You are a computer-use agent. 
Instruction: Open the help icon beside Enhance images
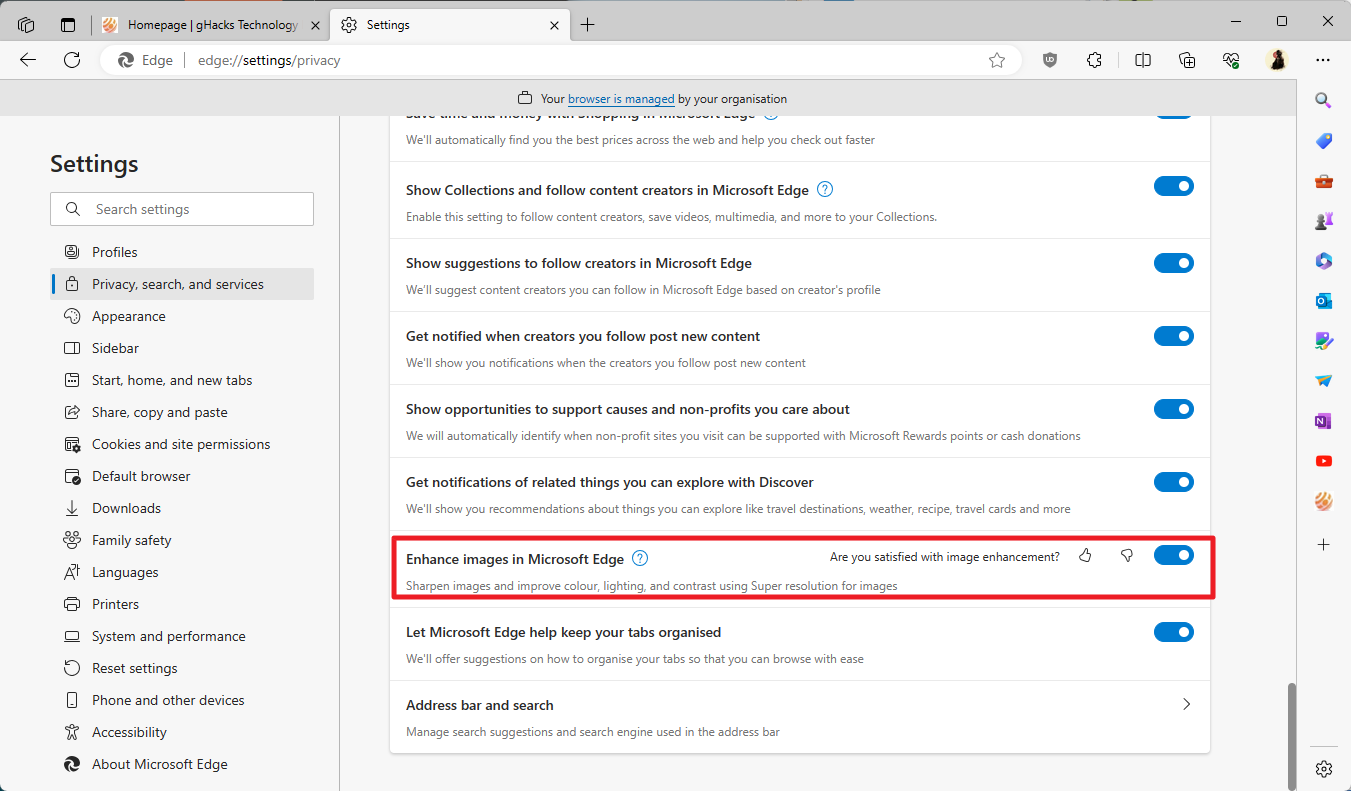coord(641,558)
